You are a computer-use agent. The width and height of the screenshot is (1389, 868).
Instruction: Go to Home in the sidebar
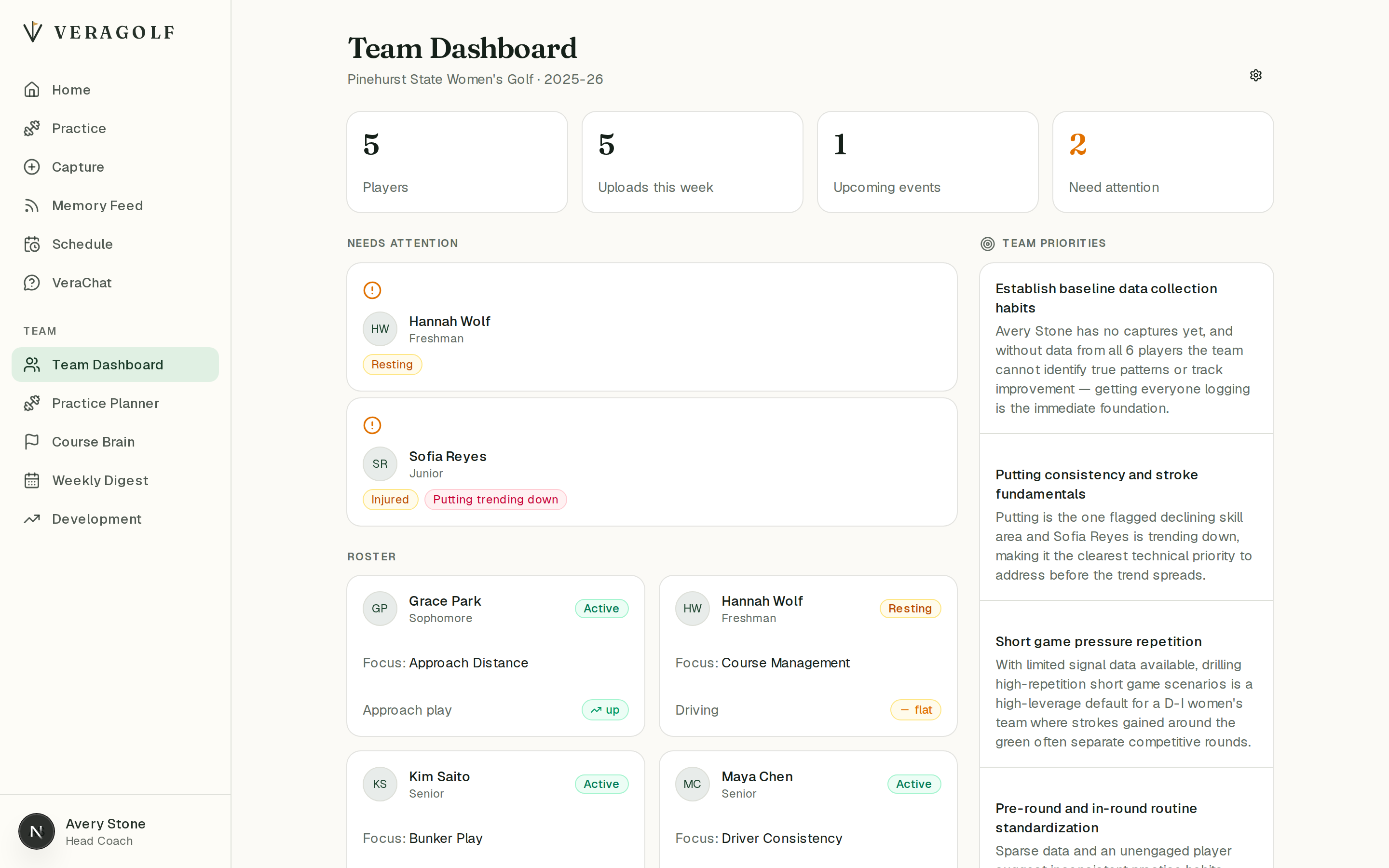[115, 90]
